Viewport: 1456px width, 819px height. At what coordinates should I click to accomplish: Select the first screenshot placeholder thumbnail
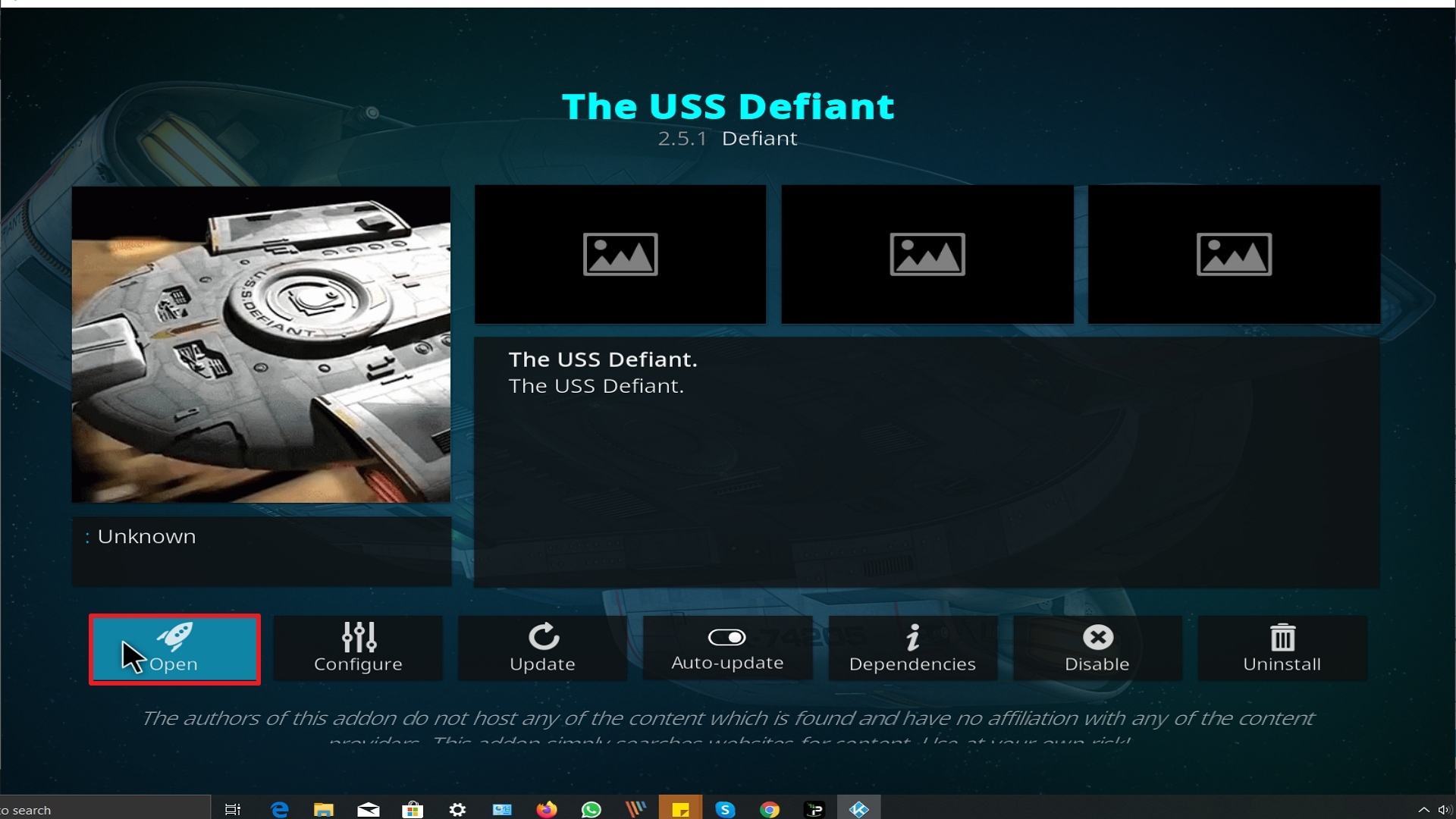(620, 255)
